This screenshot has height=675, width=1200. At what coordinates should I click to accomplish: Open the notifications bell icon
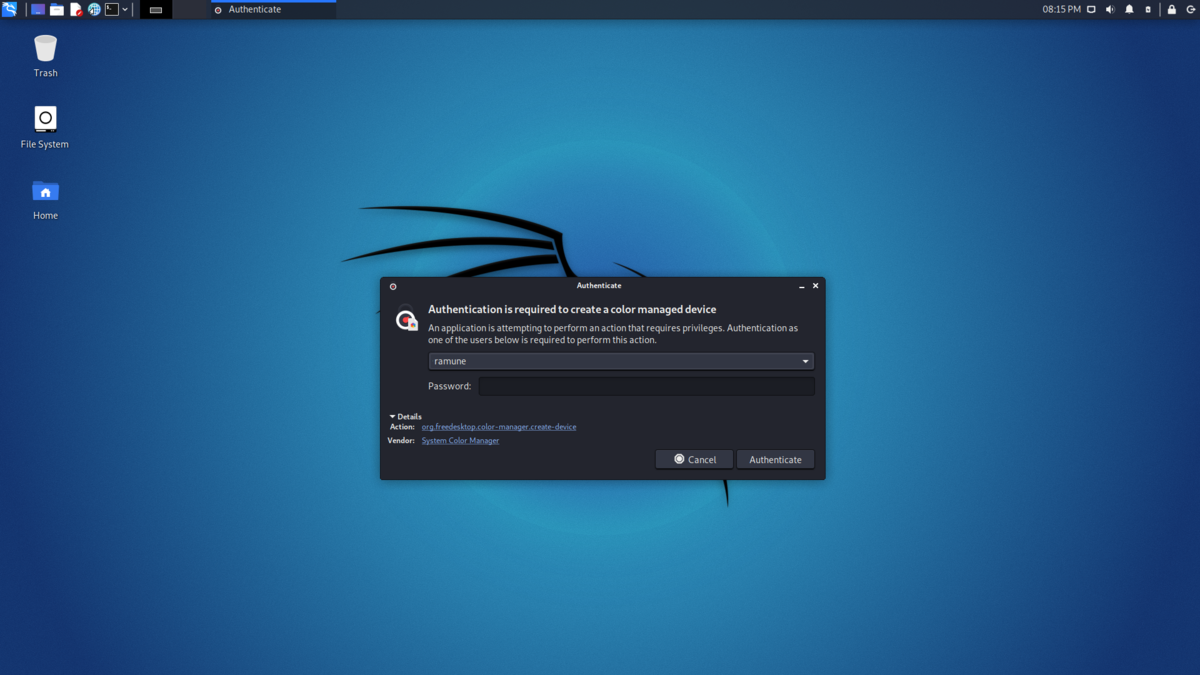pyautogui.click(x=1129, y=9)
